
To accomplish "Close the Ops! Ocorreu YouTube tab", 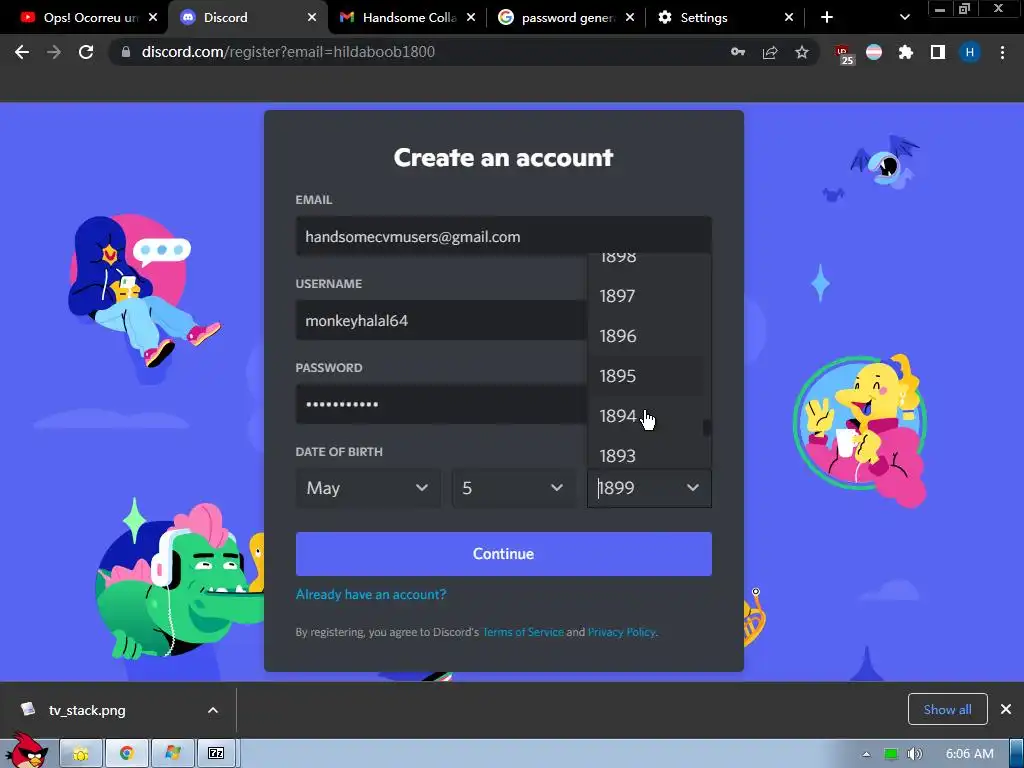I will [153, 18].
